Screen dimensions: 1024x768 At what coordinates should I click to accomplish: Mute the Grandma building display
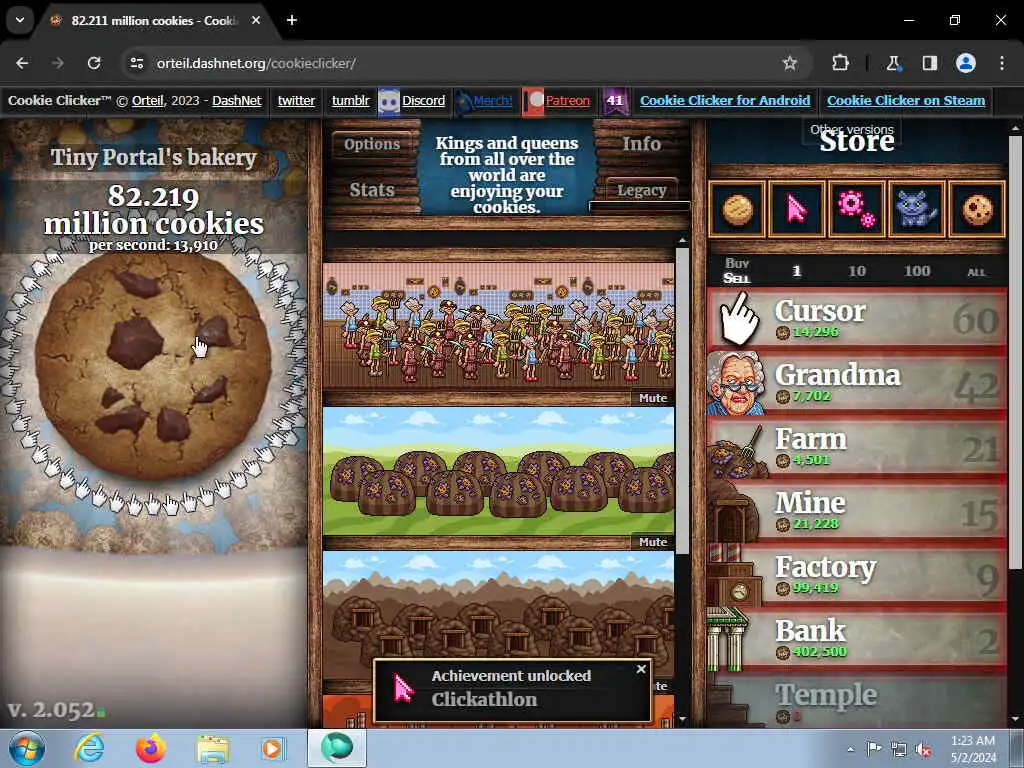point(653,398)
